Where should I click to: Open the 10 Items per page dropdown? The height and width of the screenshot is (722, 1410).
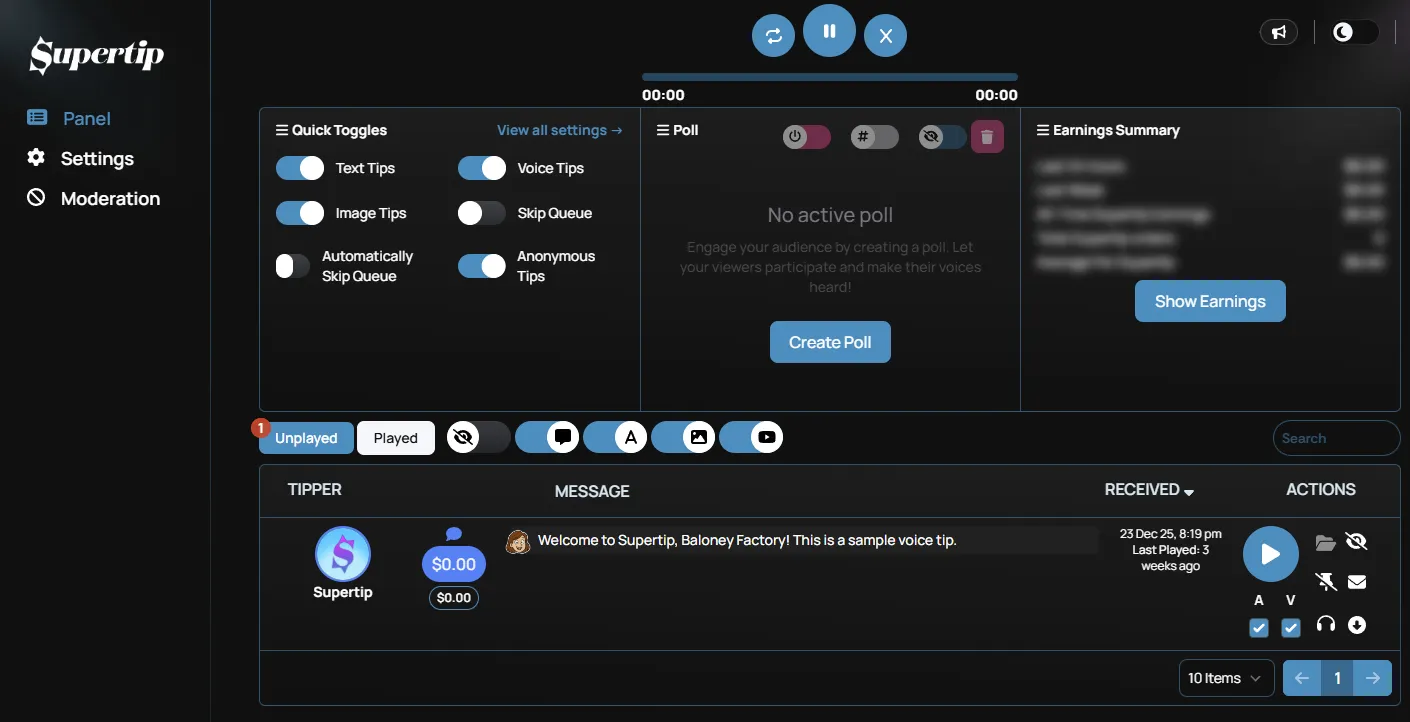[1227, 678]
